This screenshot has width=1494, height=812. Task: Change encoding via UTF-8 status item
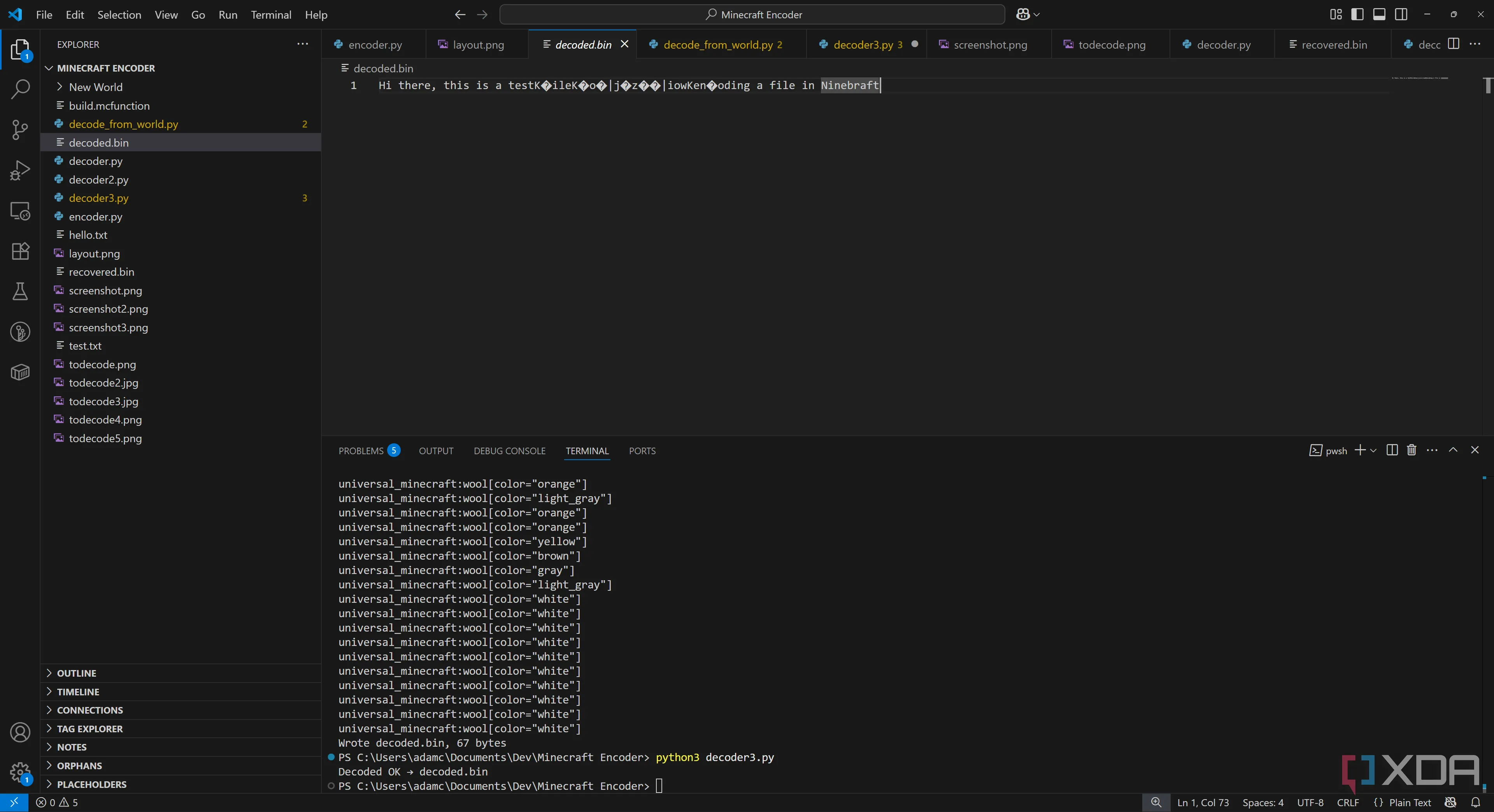[1310, 803]
